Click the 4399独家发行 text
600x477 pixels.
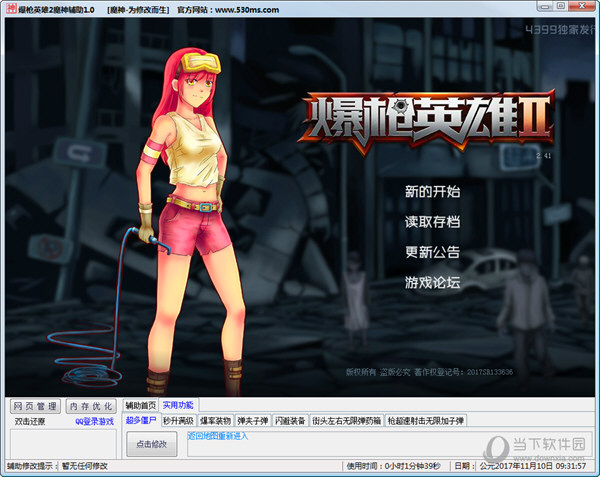(559, 30)
